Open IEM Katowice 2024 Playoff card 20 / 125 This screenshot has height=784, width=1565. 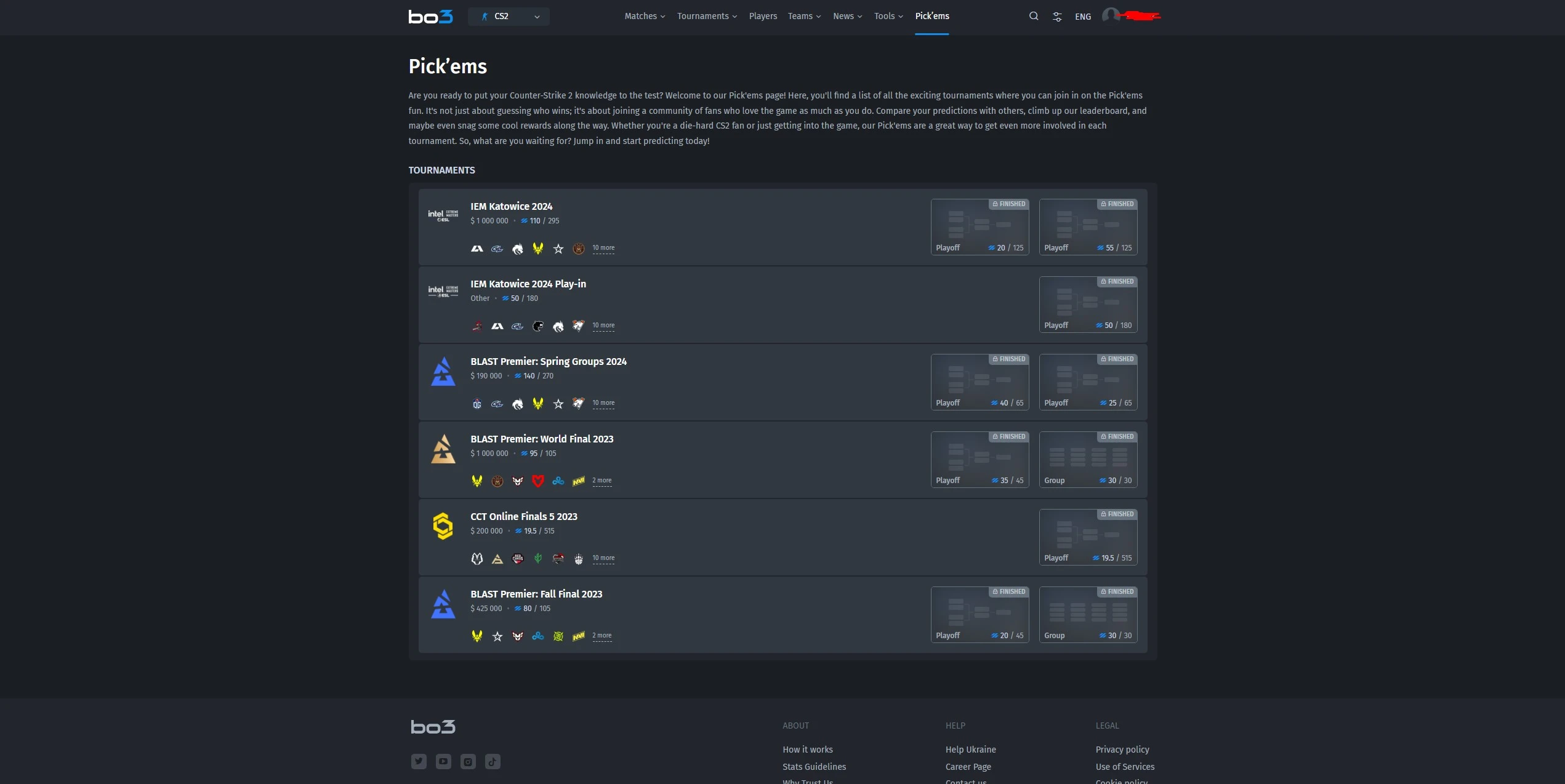point(980,226)
